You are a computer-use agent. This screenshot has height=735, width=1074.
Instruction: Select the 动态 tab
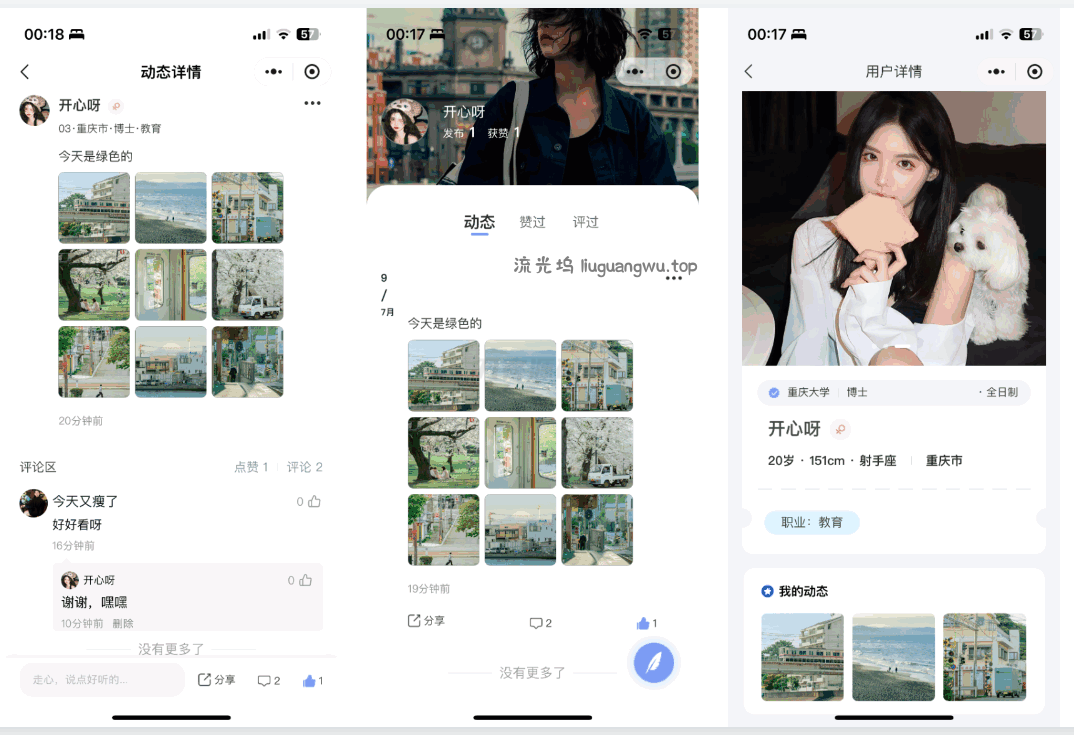479,222
